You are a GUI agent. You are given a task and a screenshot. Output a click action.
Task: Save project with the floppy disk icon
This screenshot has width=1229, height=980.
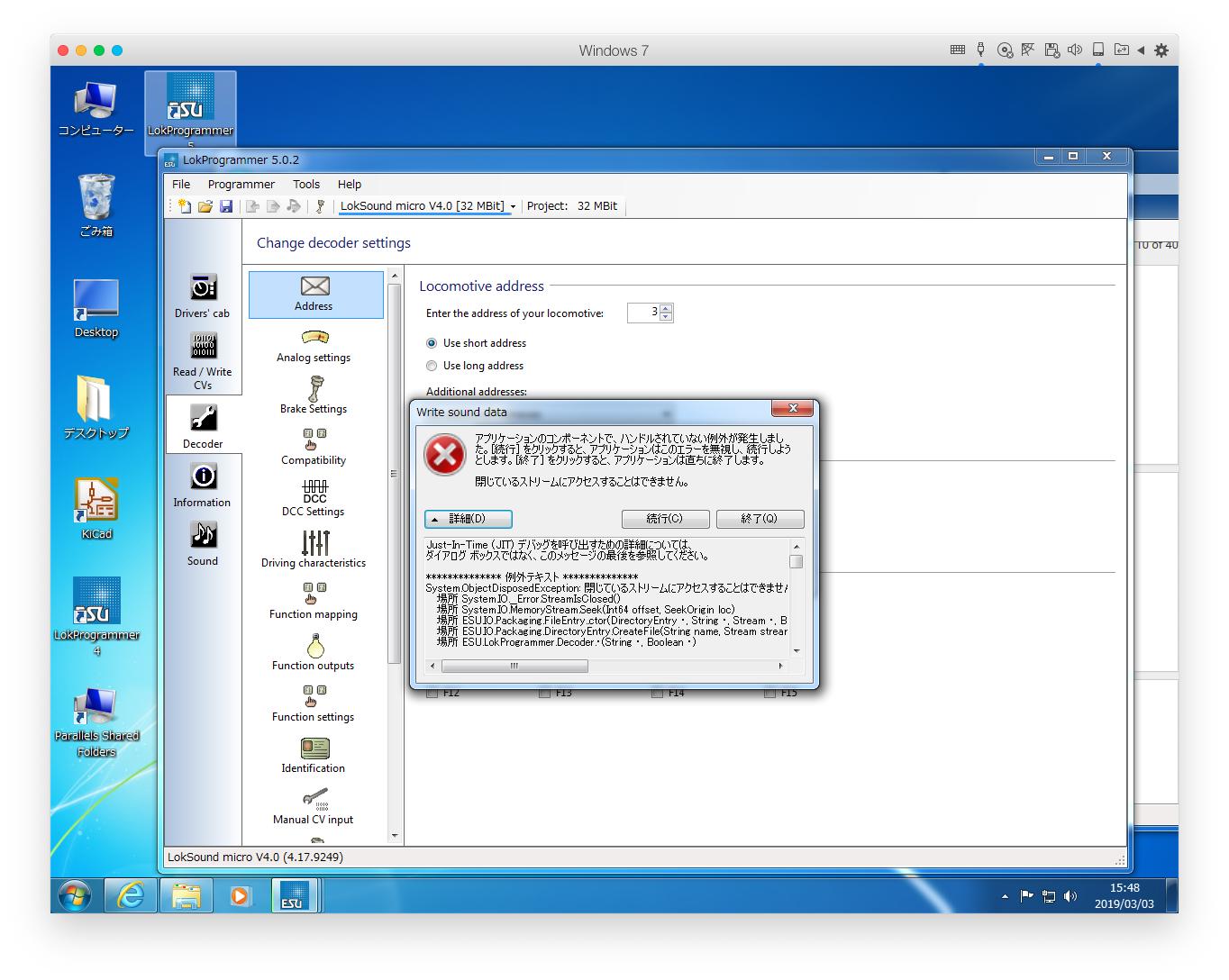coord(226,206)
